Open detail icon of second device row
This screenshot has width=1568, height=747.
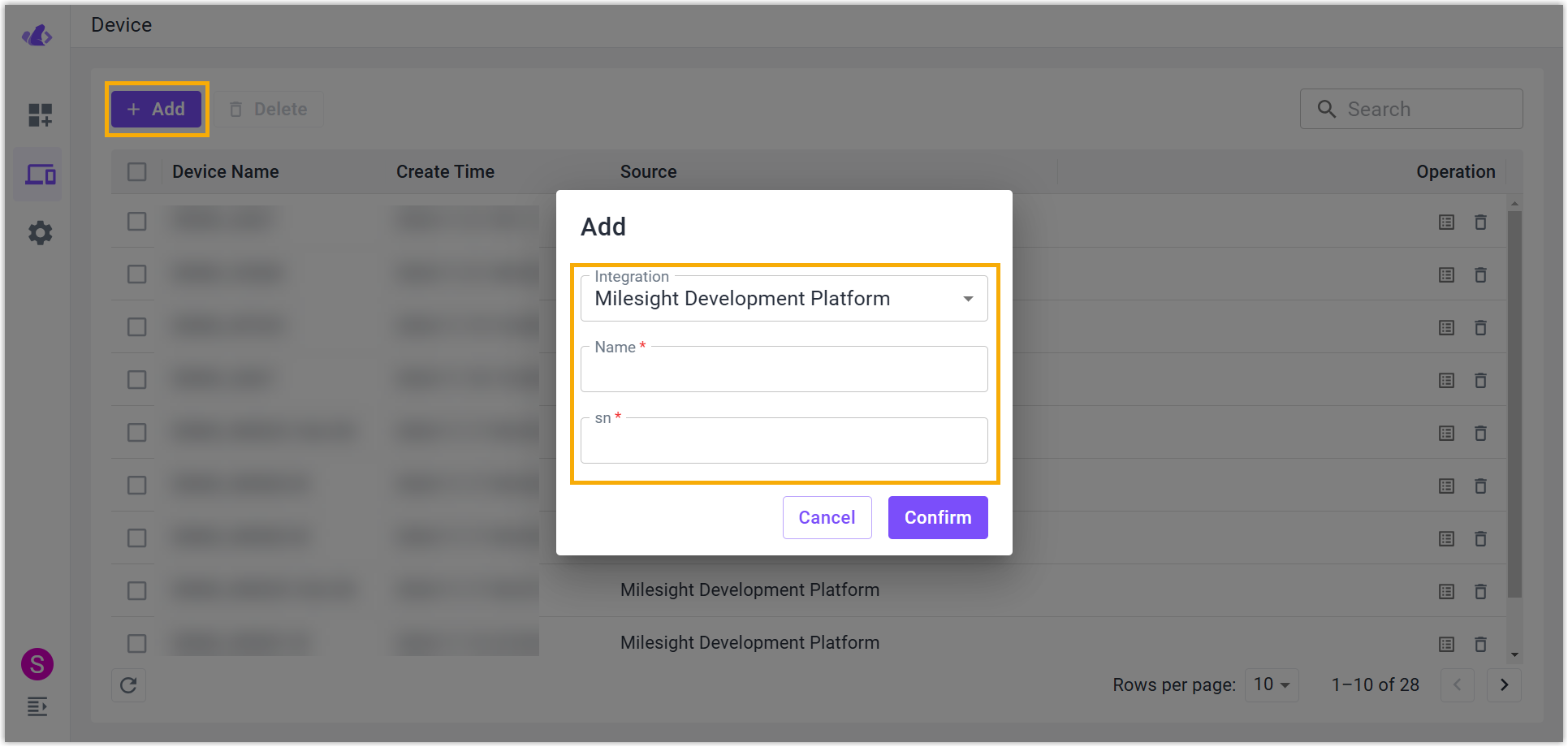1446,274
